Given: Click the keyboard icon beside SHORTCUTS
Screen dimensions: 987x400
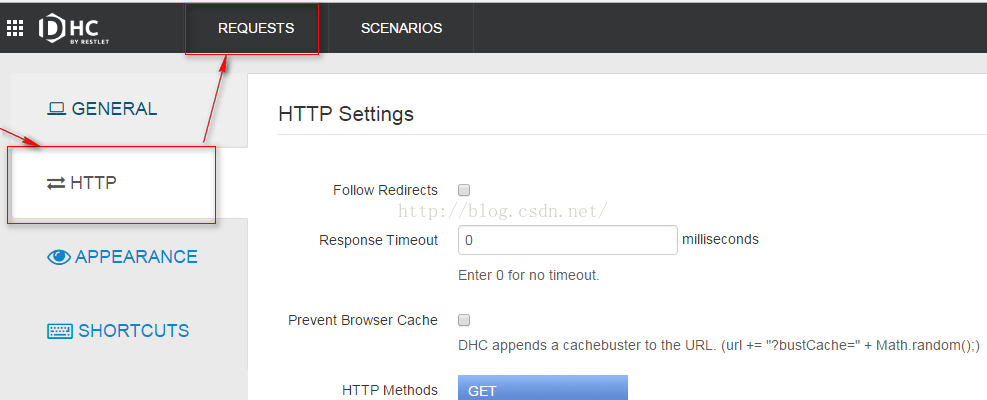Looking at the screenshot, I should click(x=60, y=331).
